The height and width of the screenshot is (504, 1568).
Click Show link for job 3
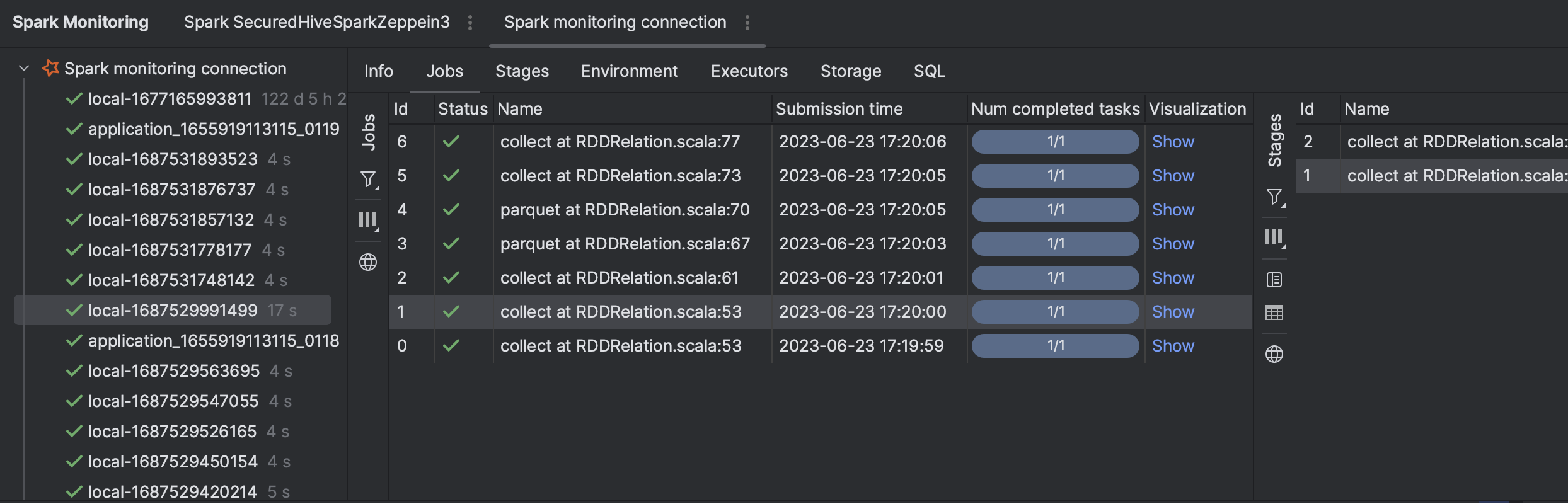point(1173,244)
